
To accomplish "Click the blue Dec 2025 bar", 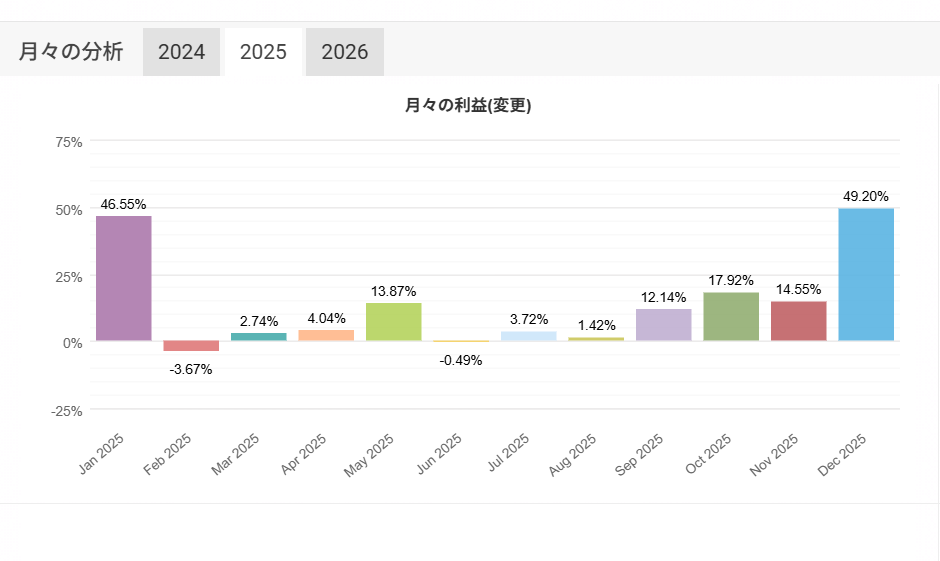I will point(866,275).
